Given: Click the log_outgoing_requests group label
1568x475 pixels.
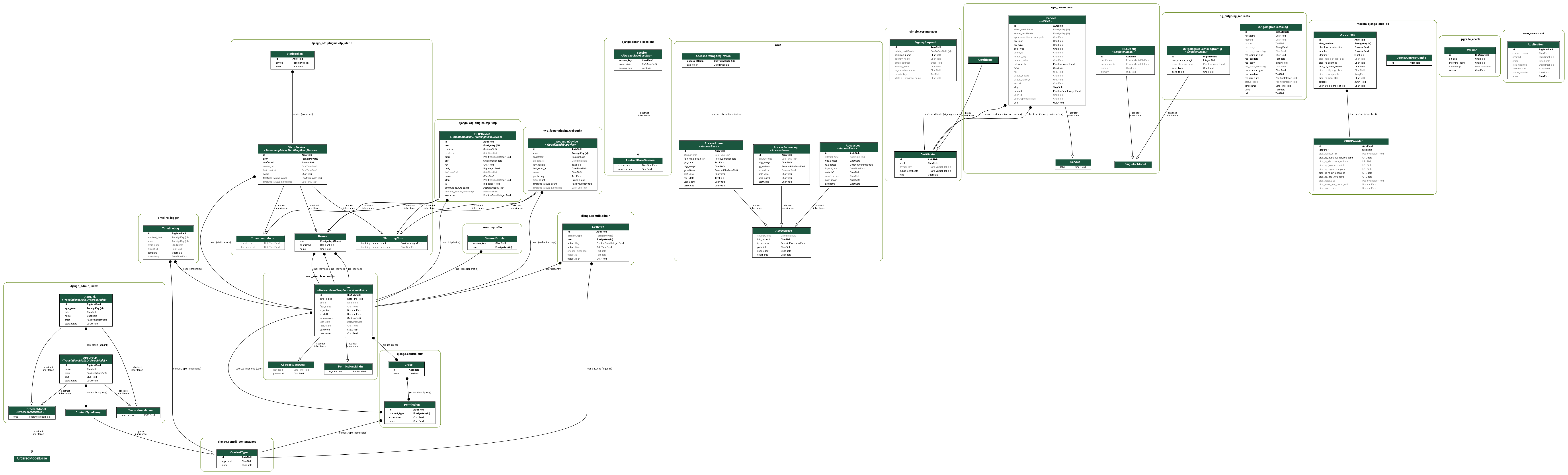Looking at the screenshot, I should pyautogui.click(x=1234, y=16).
